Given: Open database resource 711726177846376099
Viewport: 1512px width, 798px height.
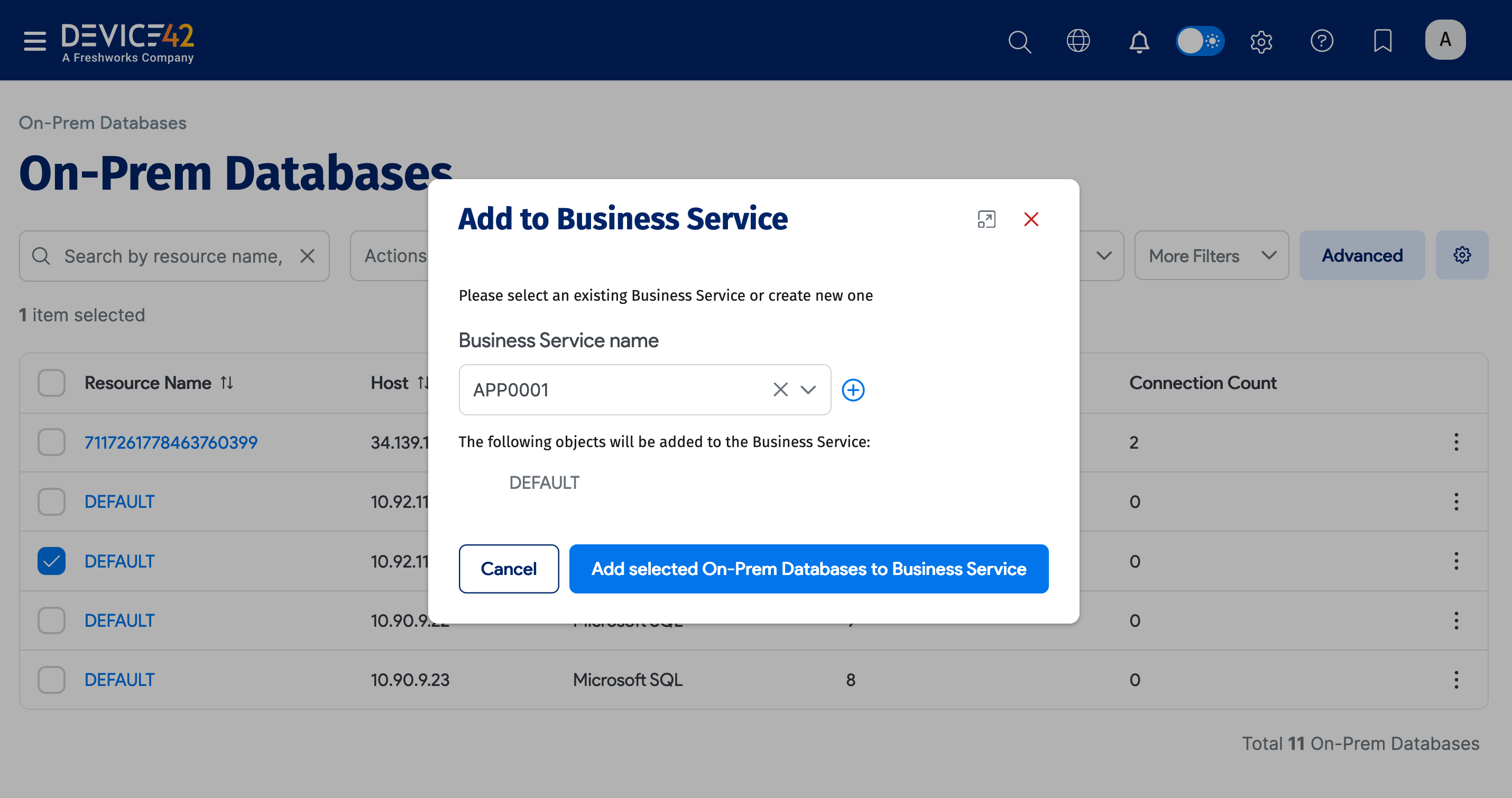Looking at the screenshot, I should point(171,442).
